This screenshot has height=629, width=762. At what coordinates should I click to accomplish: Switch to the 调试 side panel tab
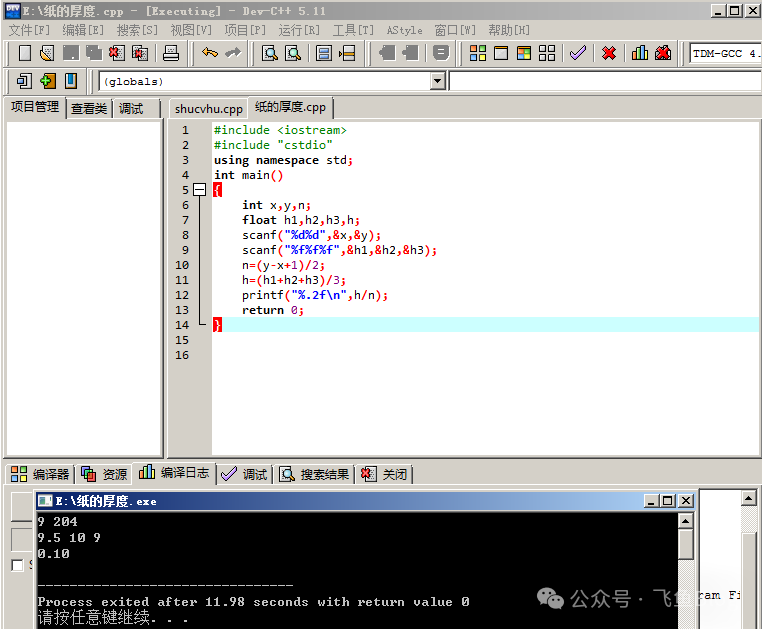(131, 108)
